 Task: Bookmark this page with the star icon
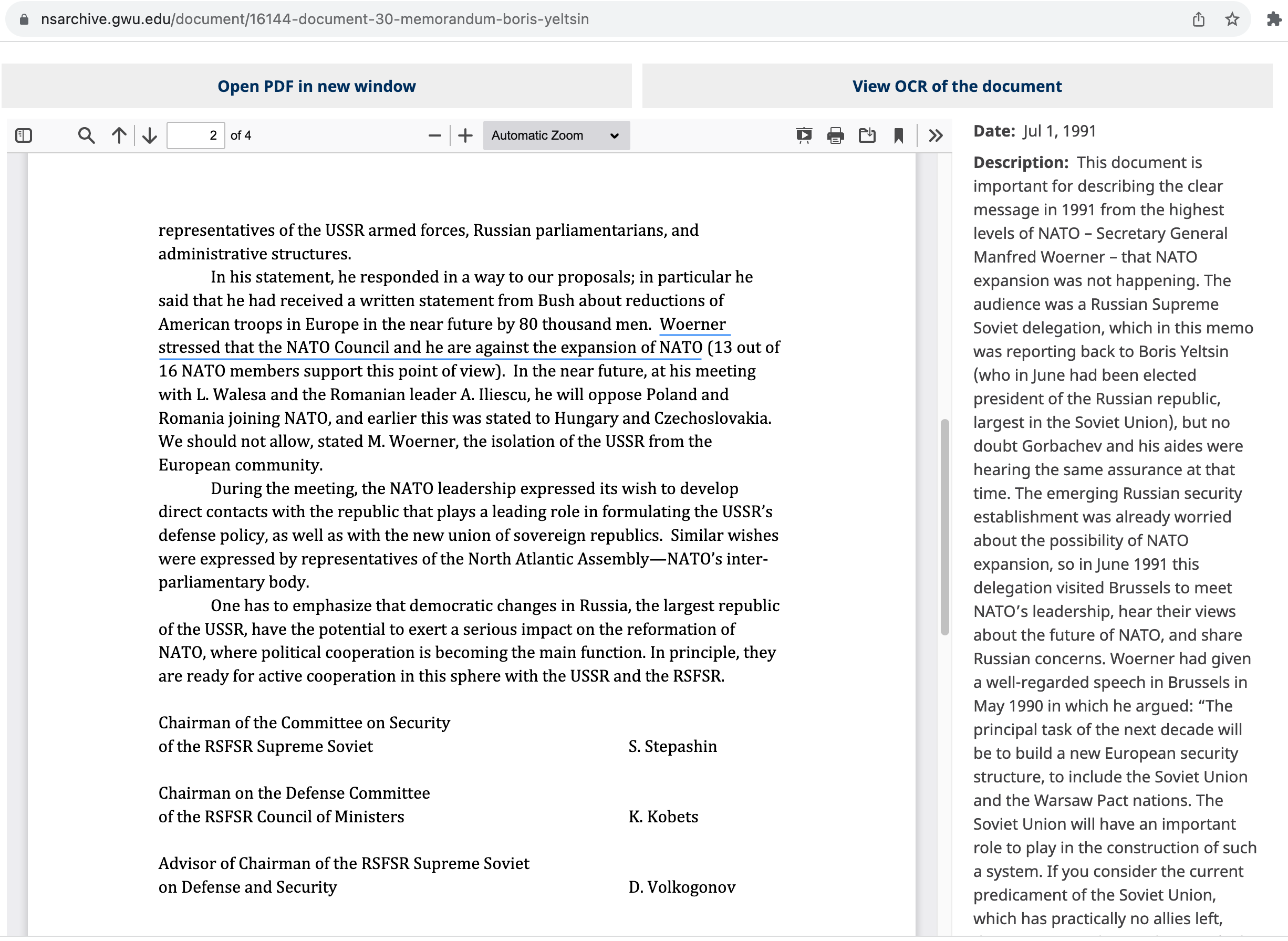pos(1232,19)
